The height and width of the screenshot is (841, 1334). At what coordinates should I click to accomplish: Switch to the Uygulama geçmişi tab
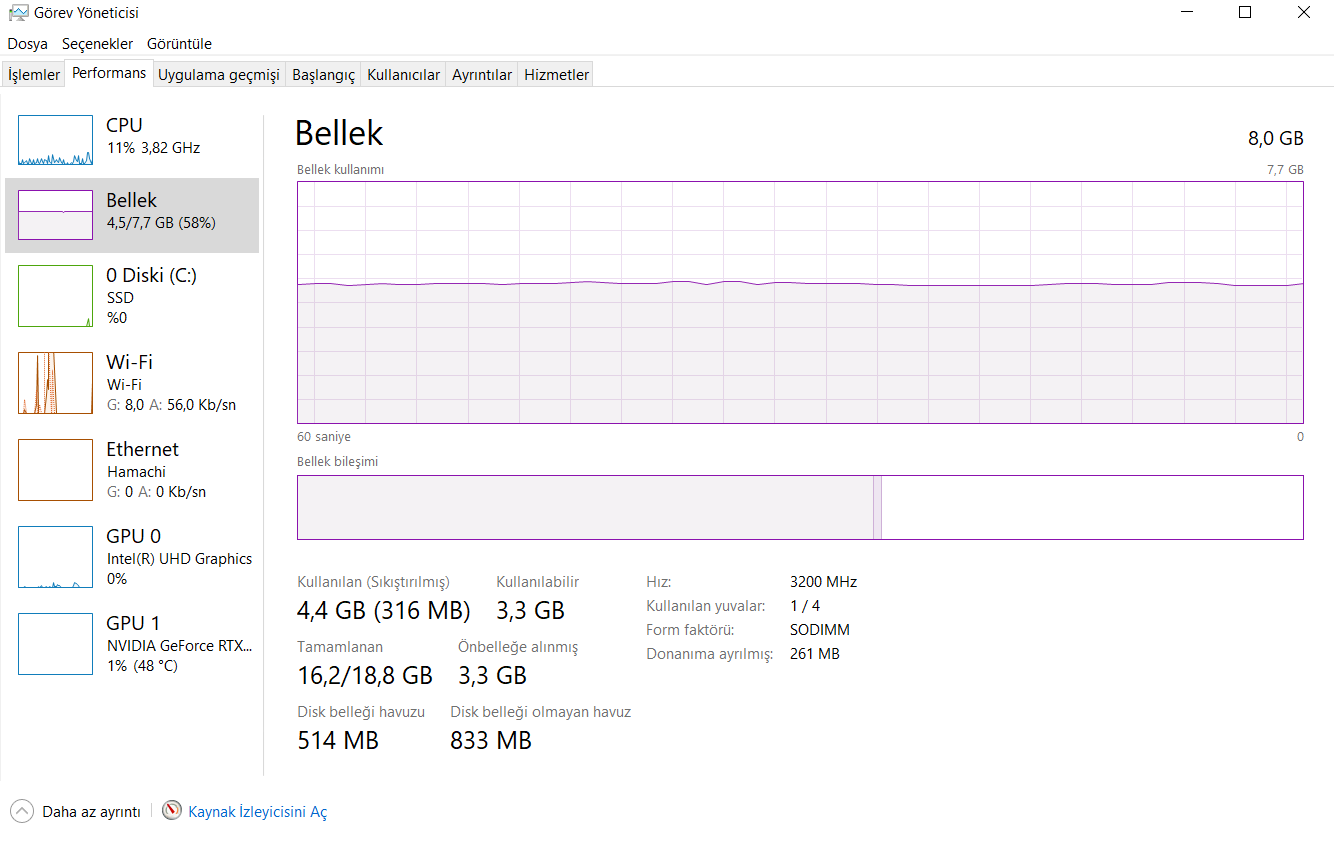[x=218, y=75]
